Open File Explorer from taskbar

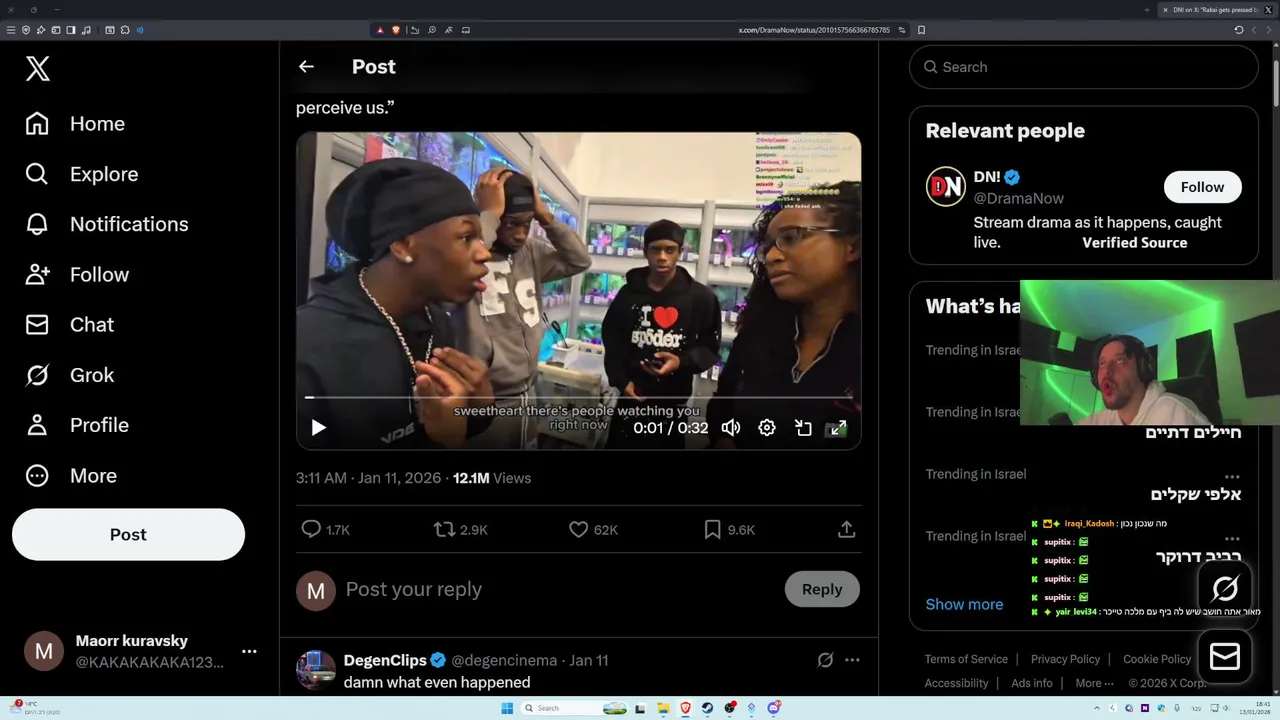click(663, 708)
